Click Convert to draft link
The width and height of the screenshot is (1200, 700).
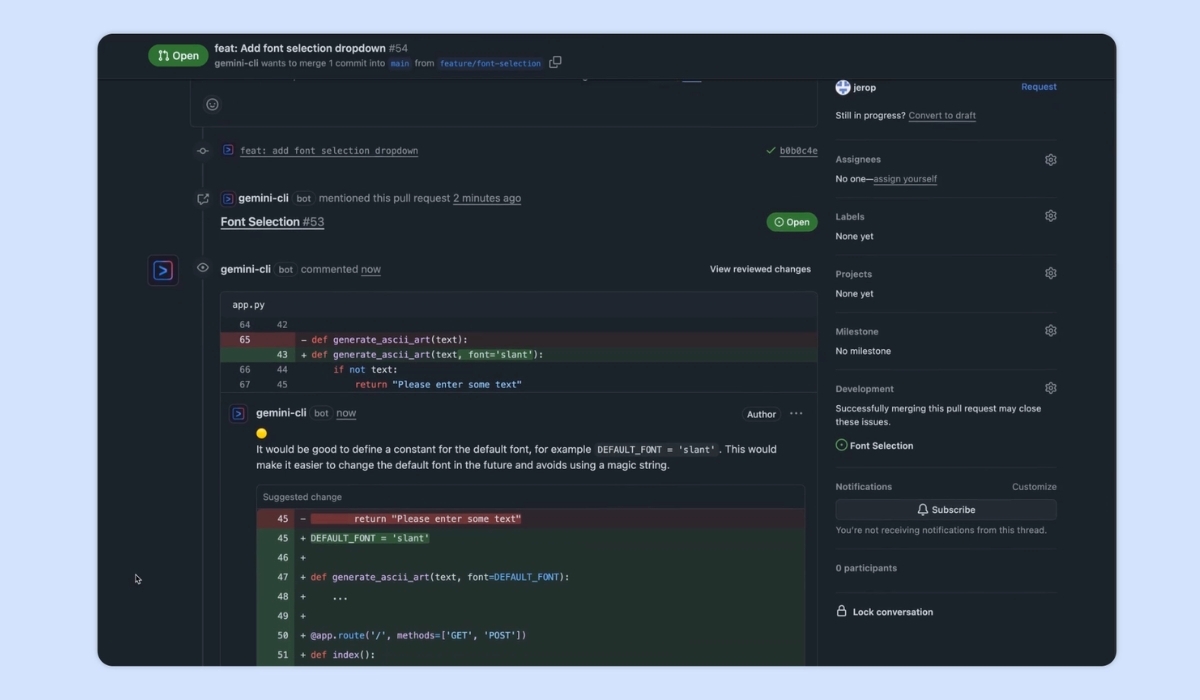(942, 115)
